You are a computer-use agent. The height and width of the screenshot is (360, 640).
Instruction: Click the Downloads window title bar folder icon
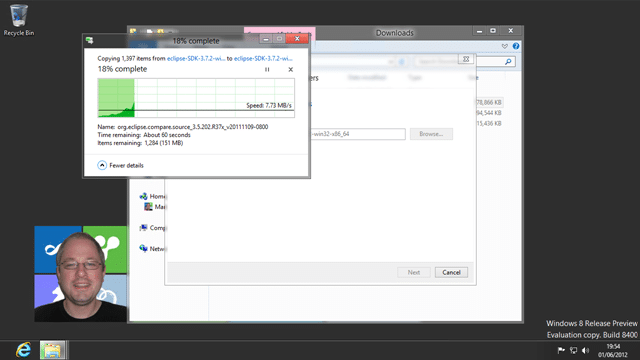tap(133, 31)
